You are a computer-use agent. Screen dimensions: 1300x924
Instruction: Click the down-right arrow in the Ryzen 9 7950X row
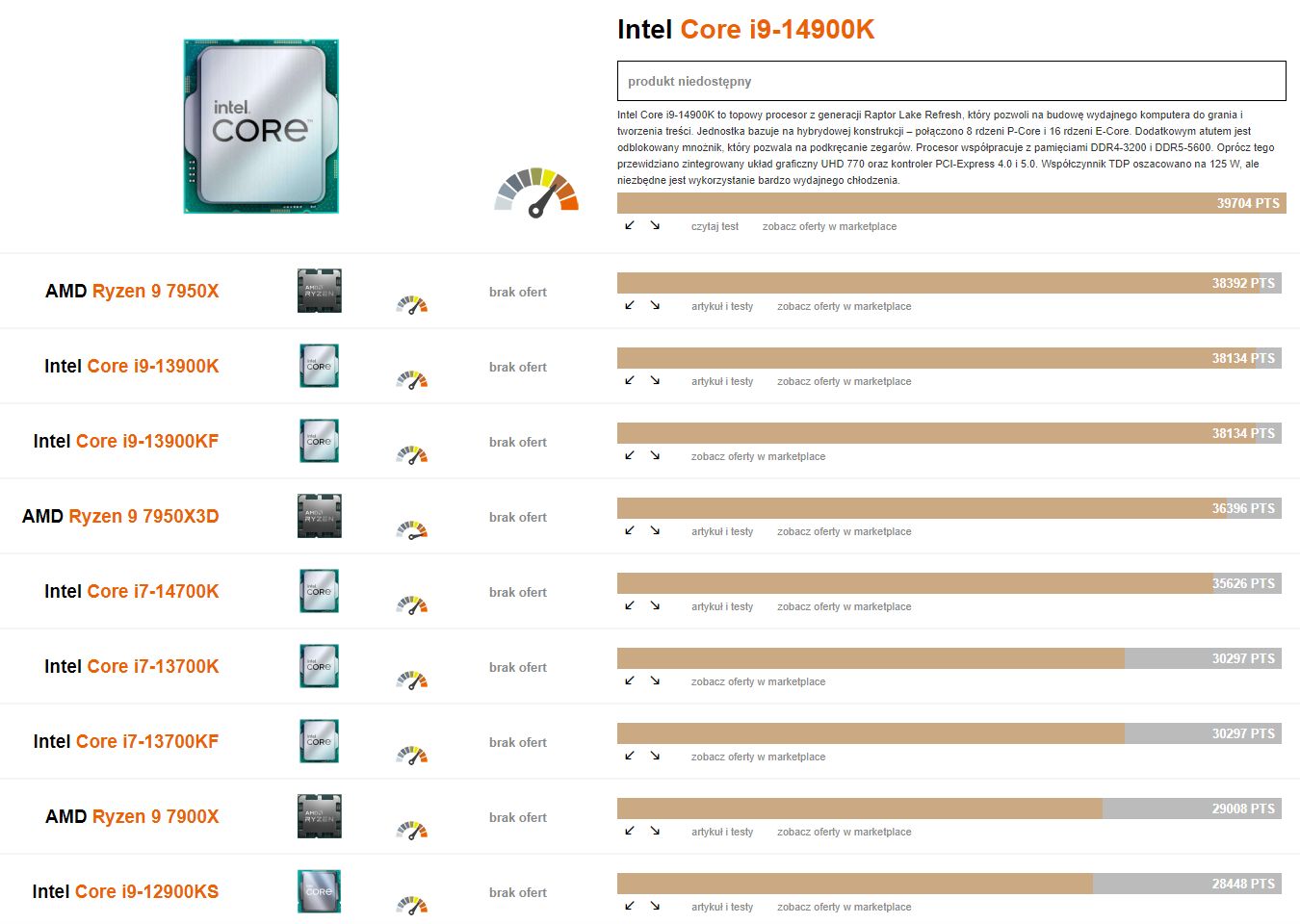click(655, 305)
